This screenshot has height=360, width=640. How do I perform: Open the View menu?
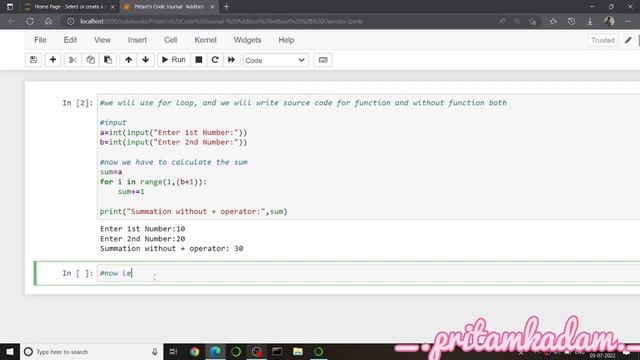pyautogui.click(x=102, y=40)
